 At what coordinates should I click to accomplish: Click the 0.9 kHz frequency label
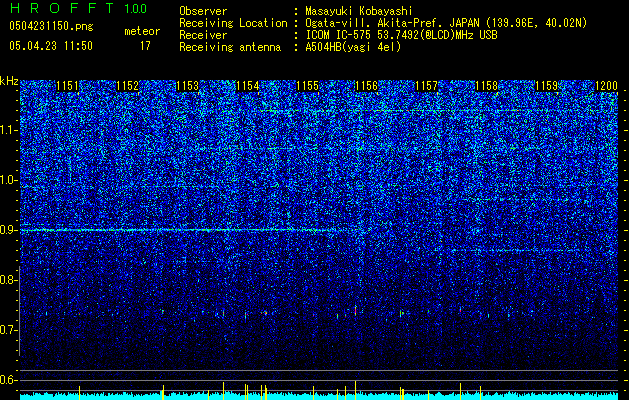tap(9, 230)
